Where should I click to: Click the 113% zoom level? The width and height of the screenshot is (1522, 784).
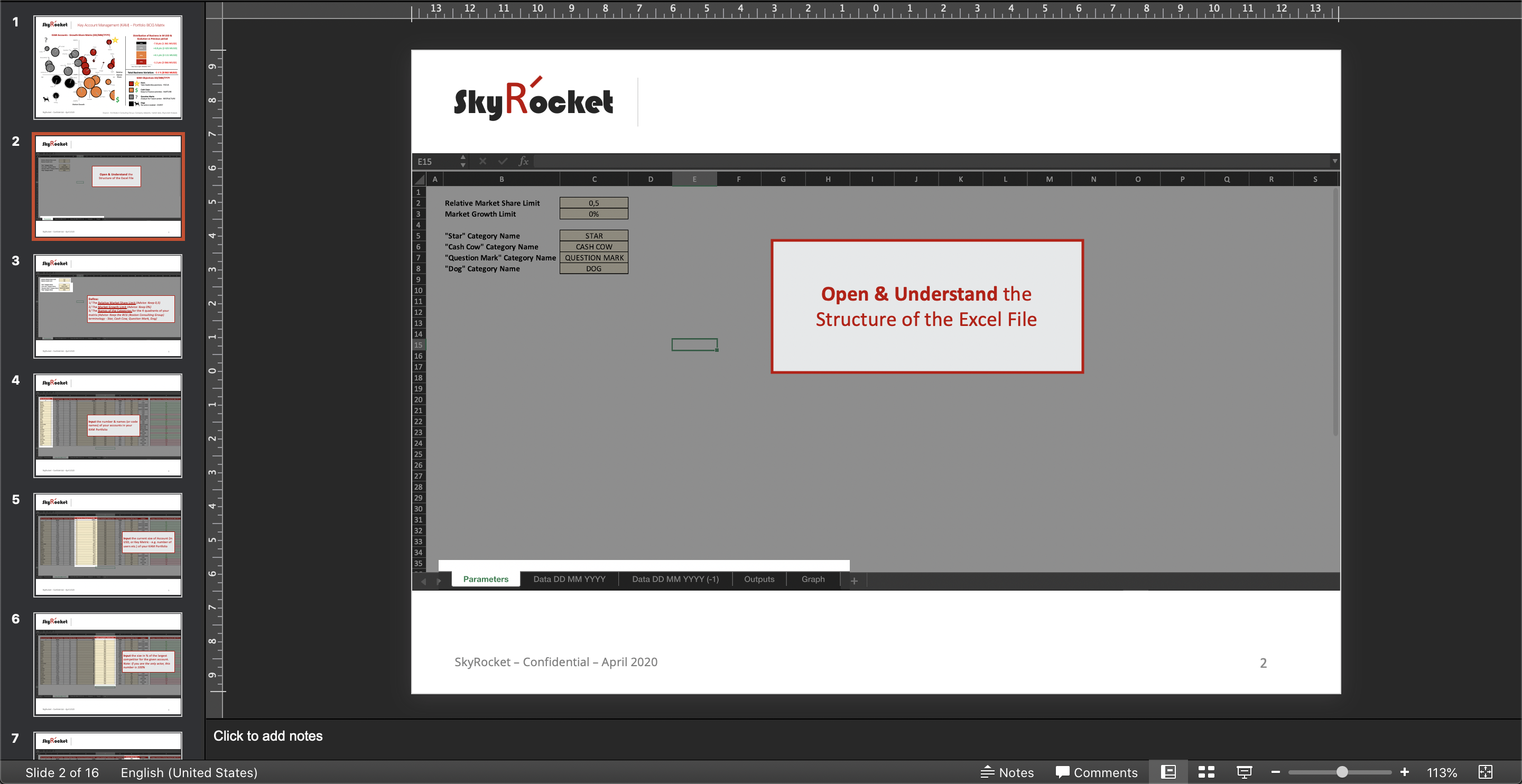pyautogui.click(x=1442, y=772)
